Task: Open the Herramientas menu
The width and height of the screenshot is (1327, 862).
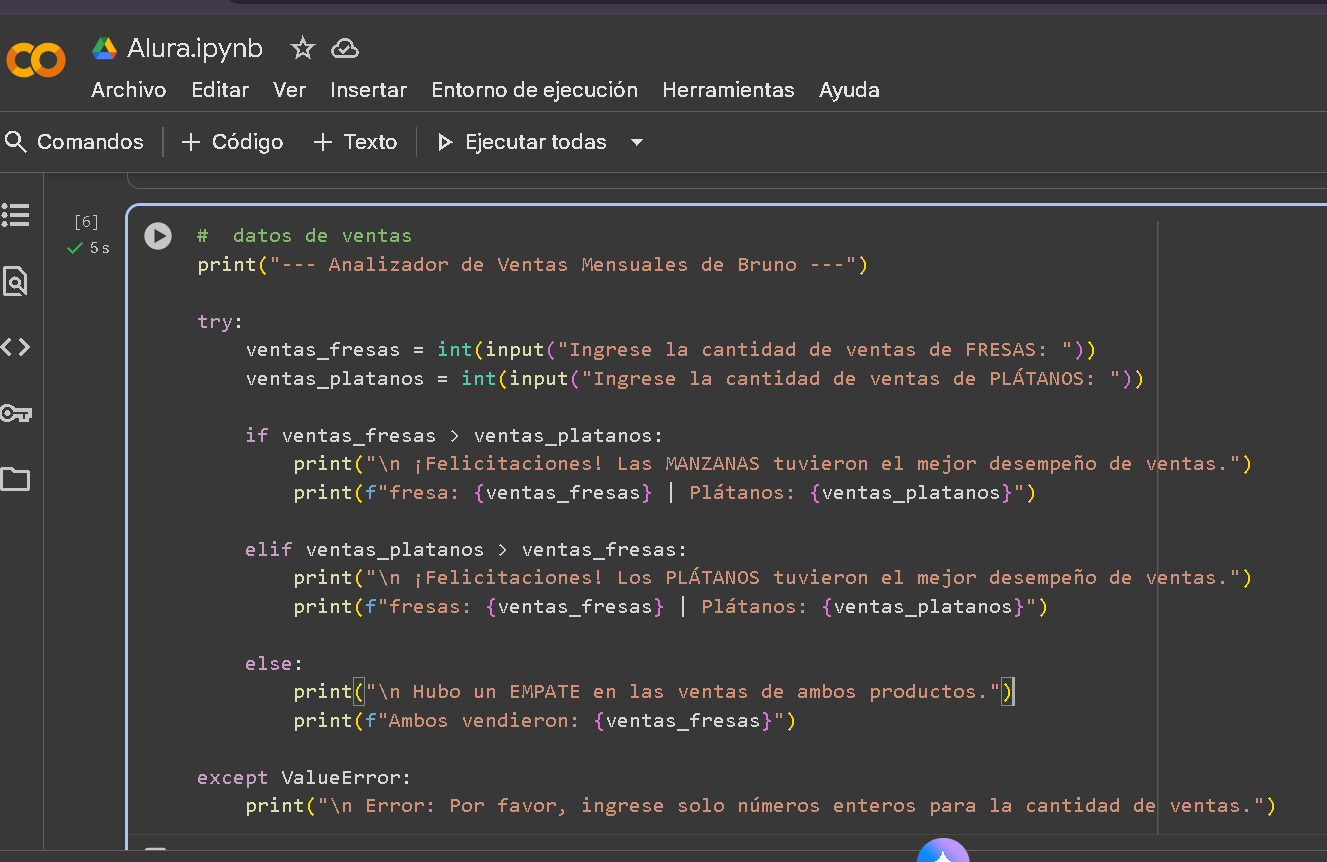Action: coord(728,90)
